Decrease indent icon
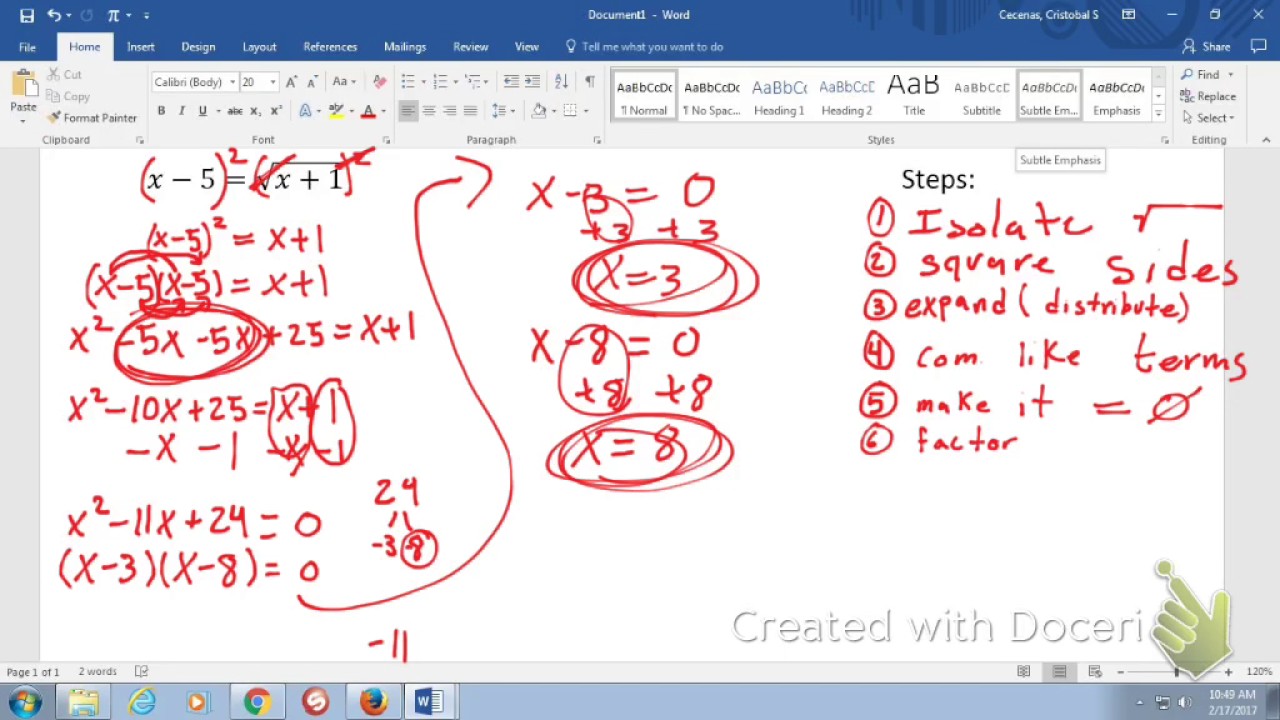 click(511, 82)
